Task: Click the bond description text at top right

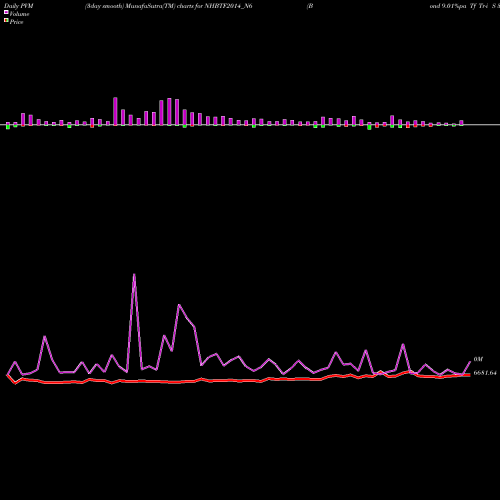Action: pyautogui.click(x=465, y=6)
